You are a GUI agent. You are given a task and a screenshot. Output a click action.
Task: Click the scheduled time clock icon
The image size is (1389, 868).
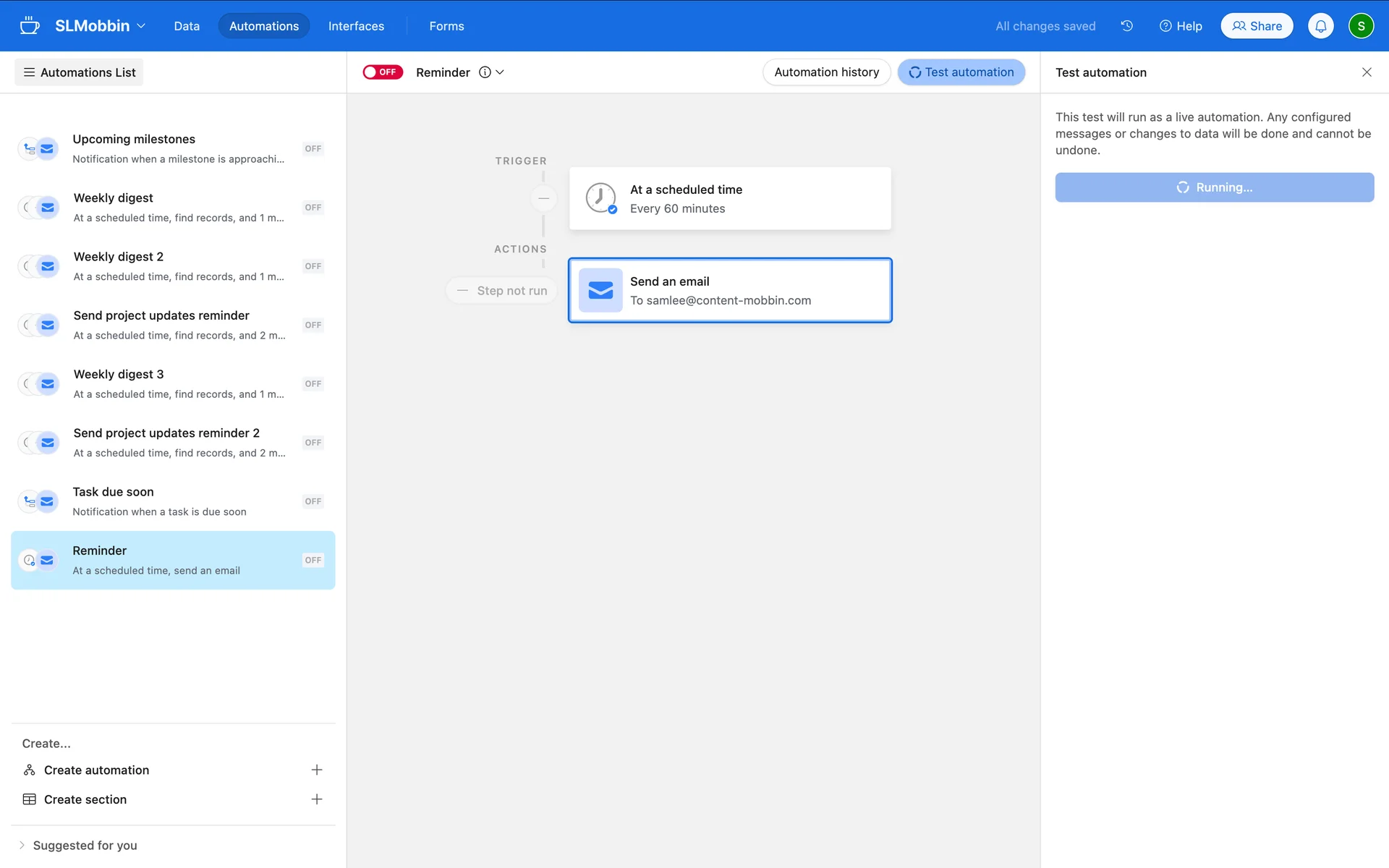click(x=600, y=198)
